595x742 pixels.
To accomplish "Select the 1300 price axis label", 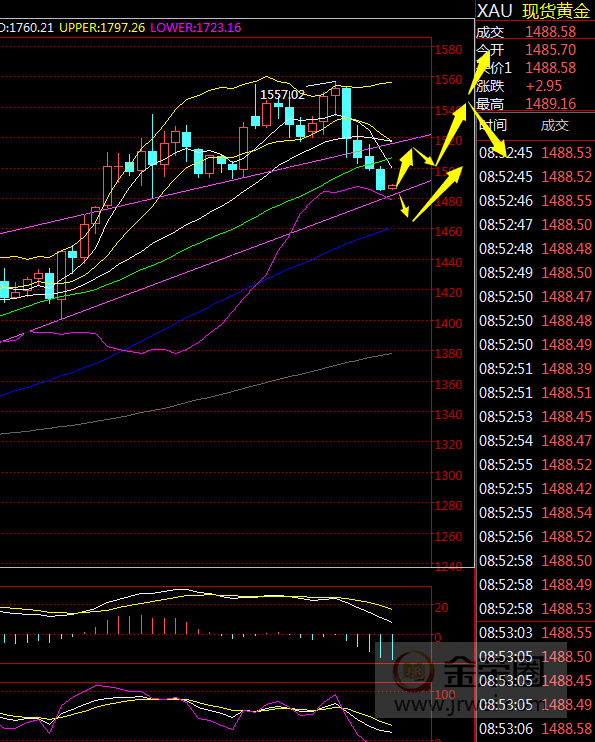I will click(x=448, y=476).
